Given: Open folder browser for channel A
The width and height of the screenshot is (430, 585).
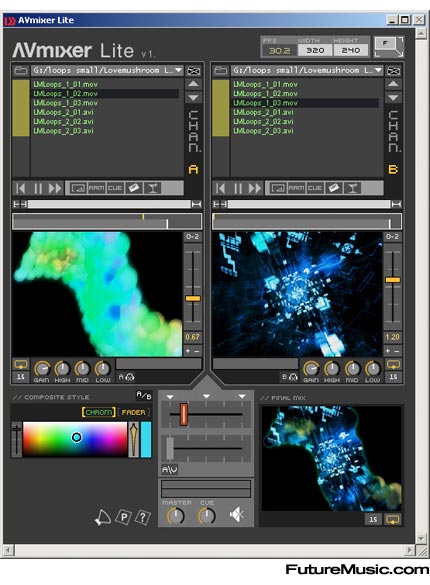Looking at the screenshot, I should [x=21, y=70].
